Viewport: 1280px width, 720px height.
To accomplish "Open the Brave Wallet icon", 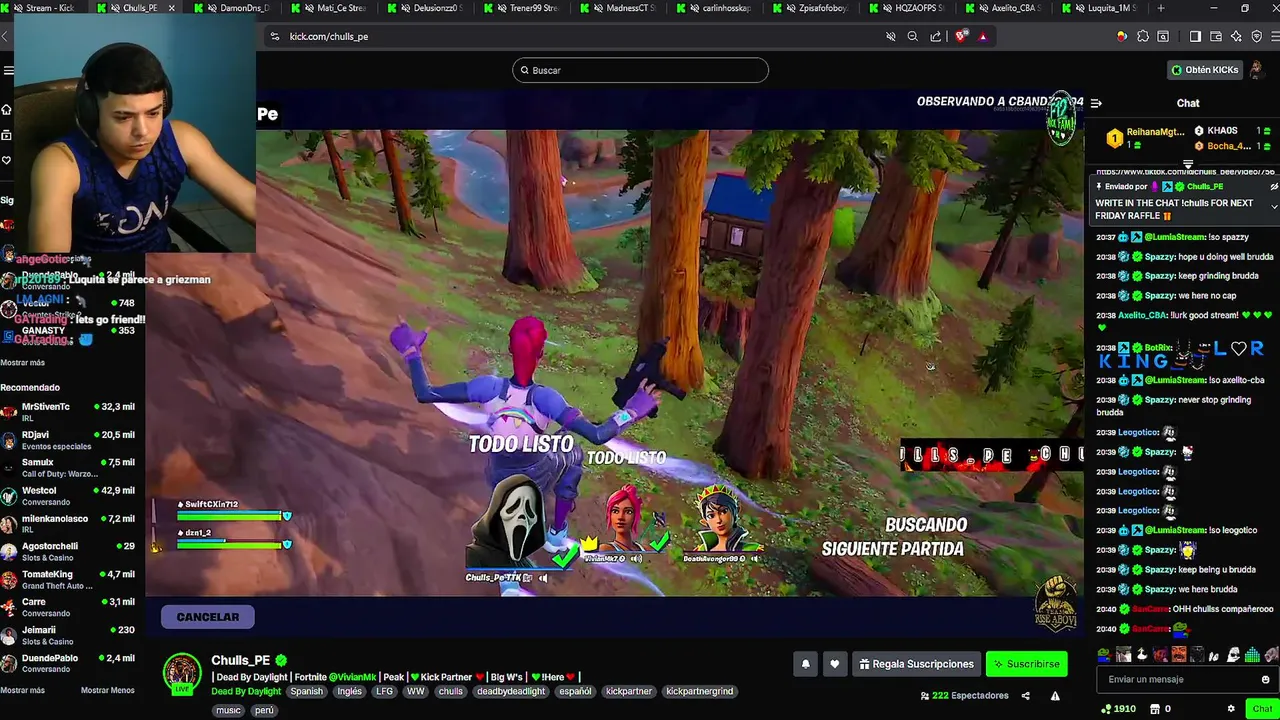I will coord(1216,36).
